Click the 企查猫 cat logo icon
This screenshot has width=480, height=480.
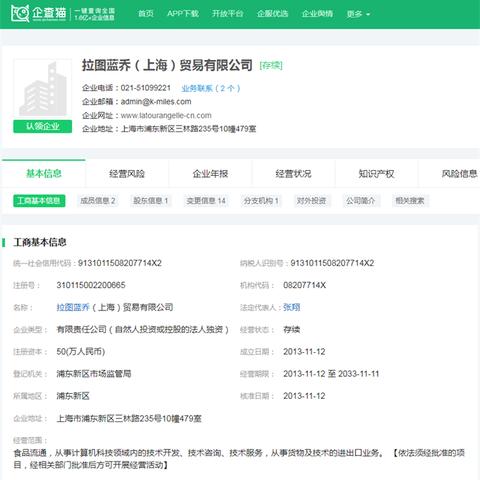20,13
